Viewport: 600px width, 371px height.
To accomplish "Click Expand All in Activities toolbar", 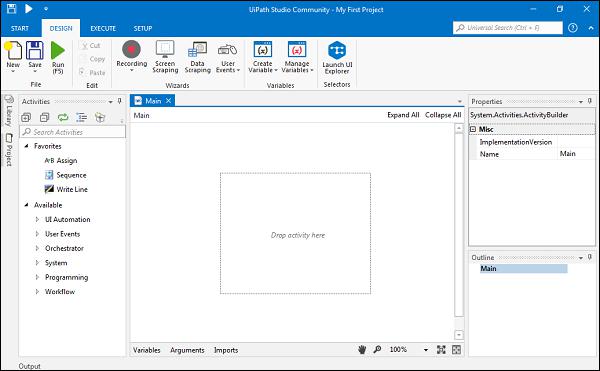I will 26,117.
